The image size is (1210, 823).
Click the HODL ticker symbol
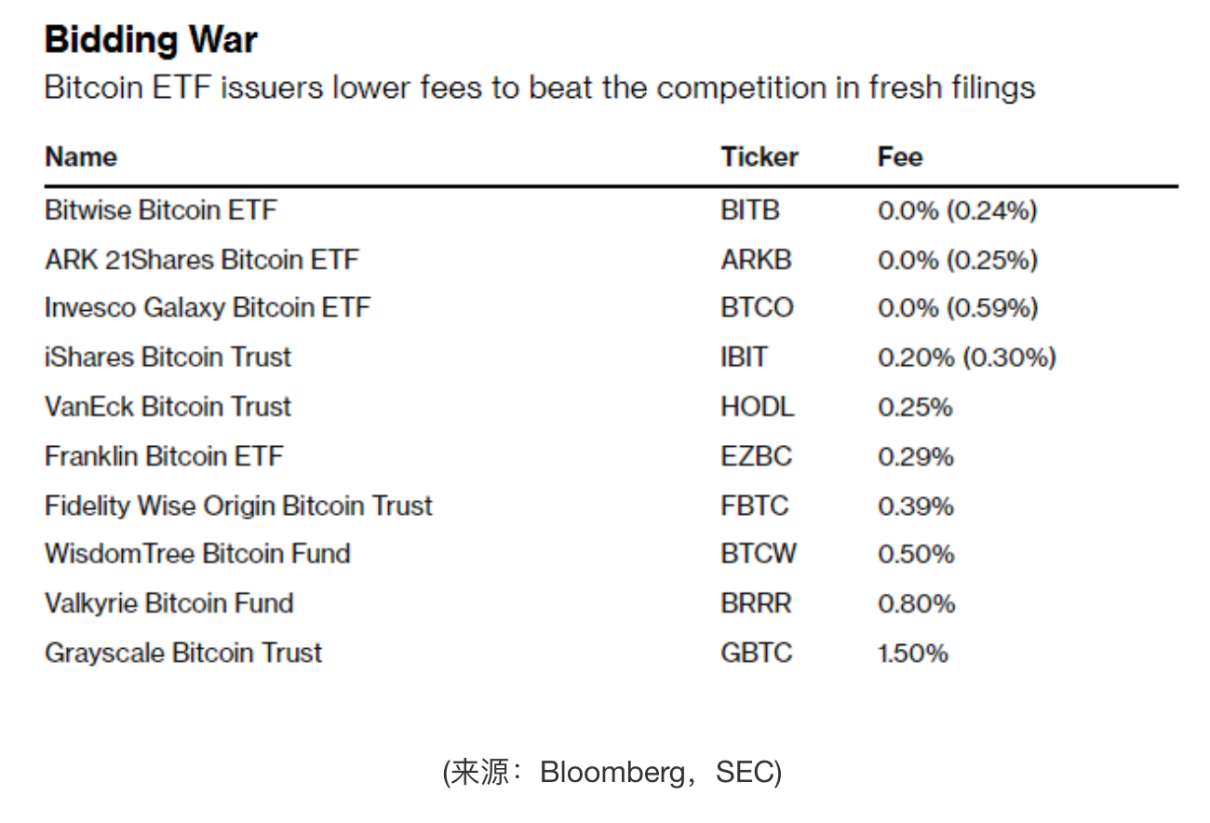(757, 407)
